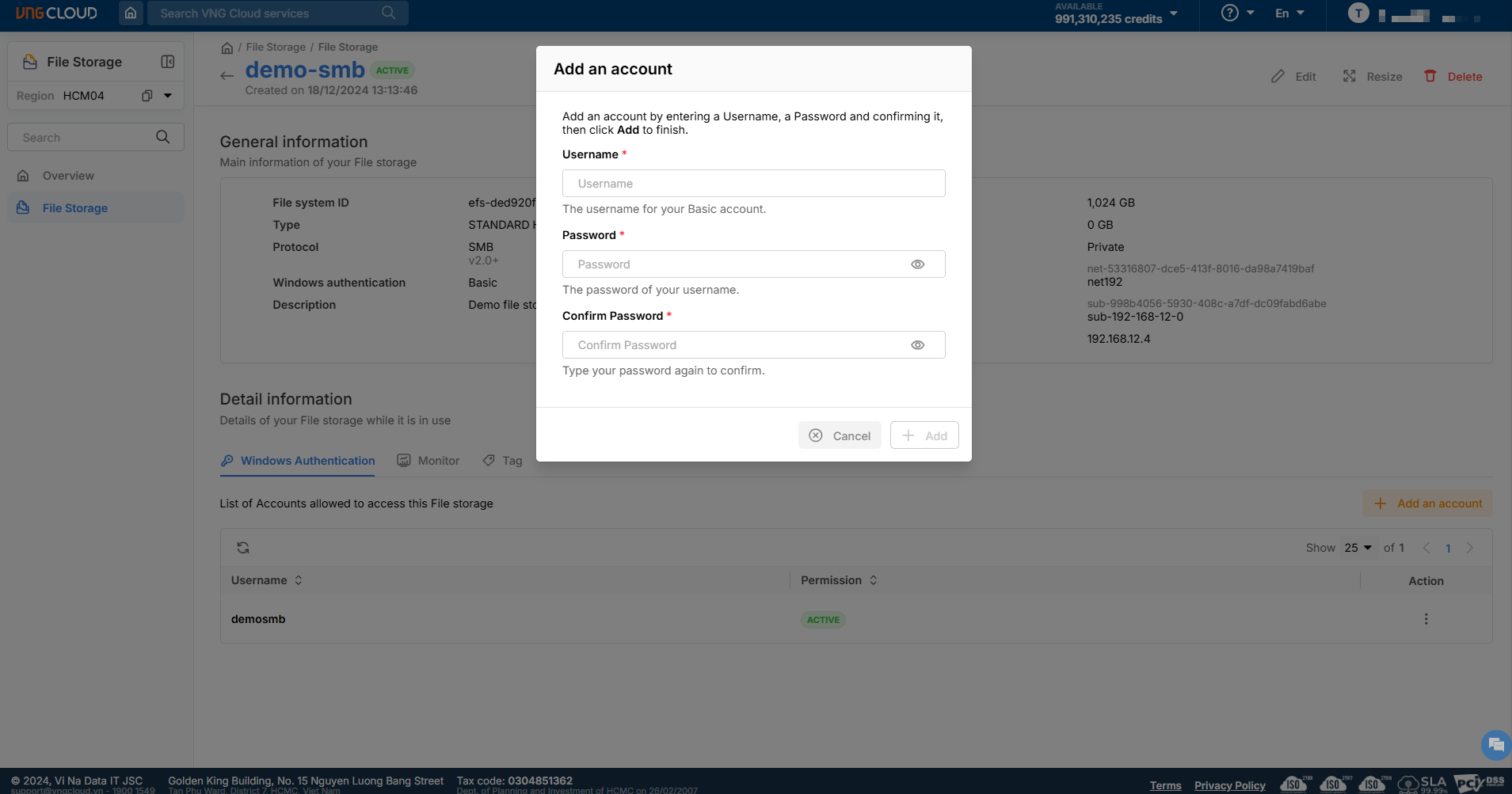
Task: Open the action menu for demosmb
Action: coord(1426,619)
